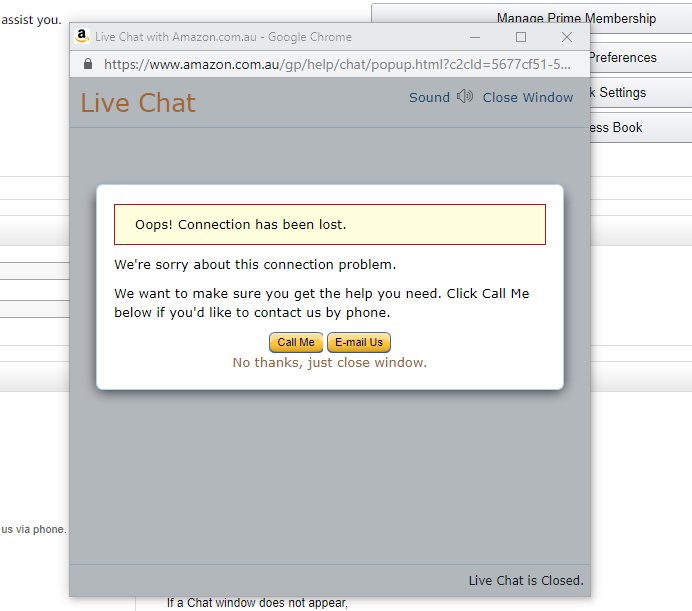Screen dimensions: 692x611
Task: Click 'us via phone.' text in background page
Action: point(34,529)
